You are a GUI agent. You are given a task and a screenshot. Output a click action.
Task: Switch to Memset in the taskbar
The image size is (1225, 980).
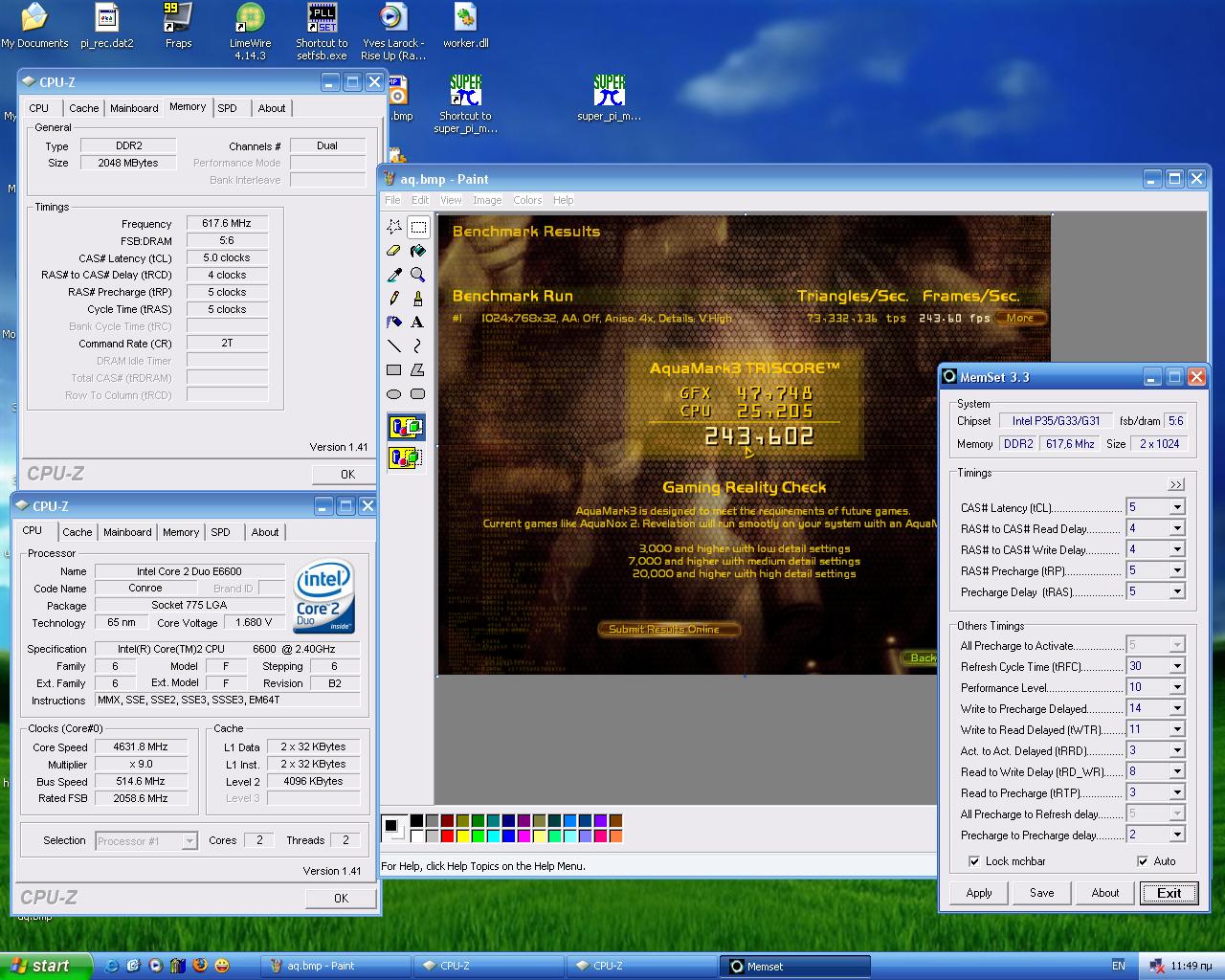tap(794, 967)
